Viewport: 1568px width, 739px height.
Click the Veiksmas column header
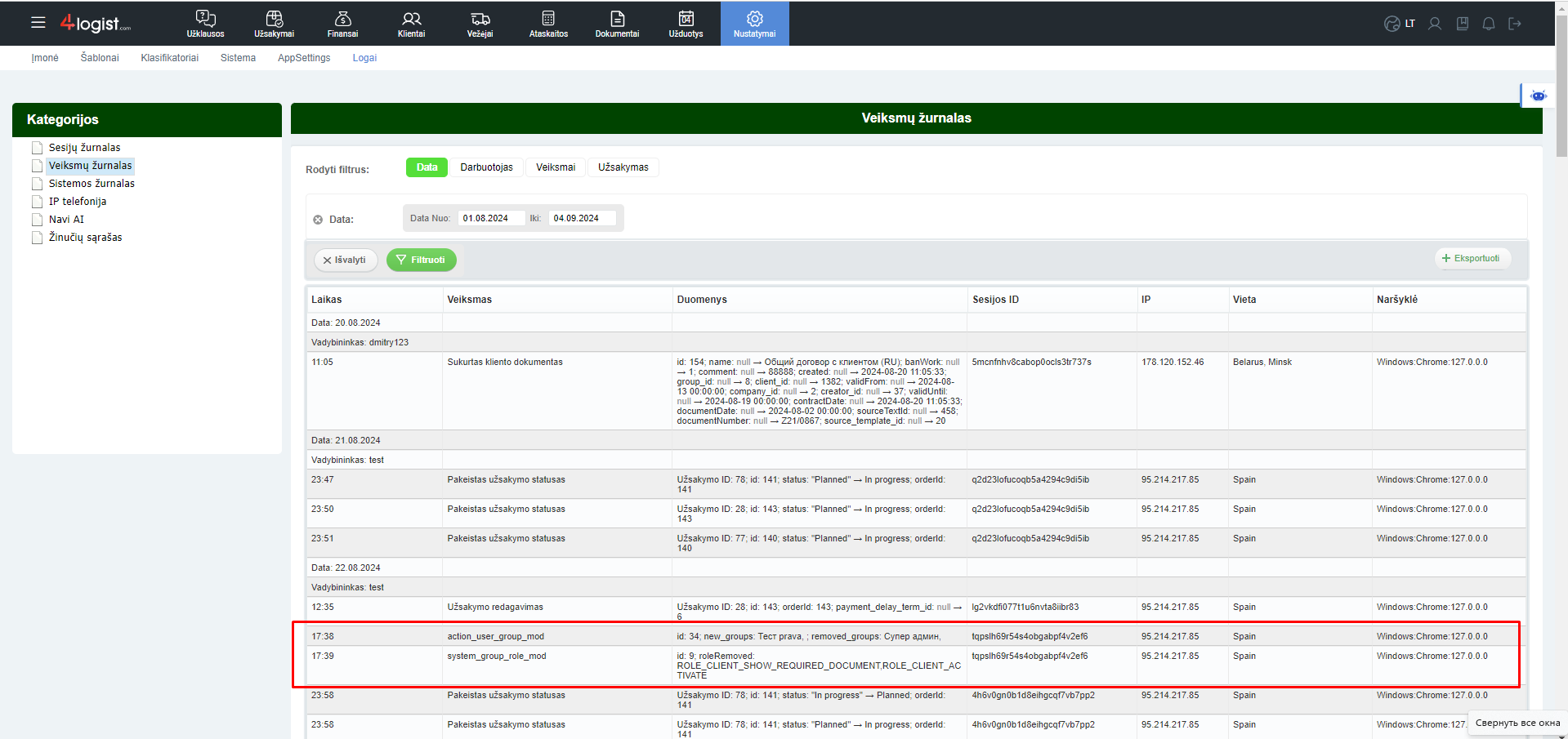[x=557, y=300]
